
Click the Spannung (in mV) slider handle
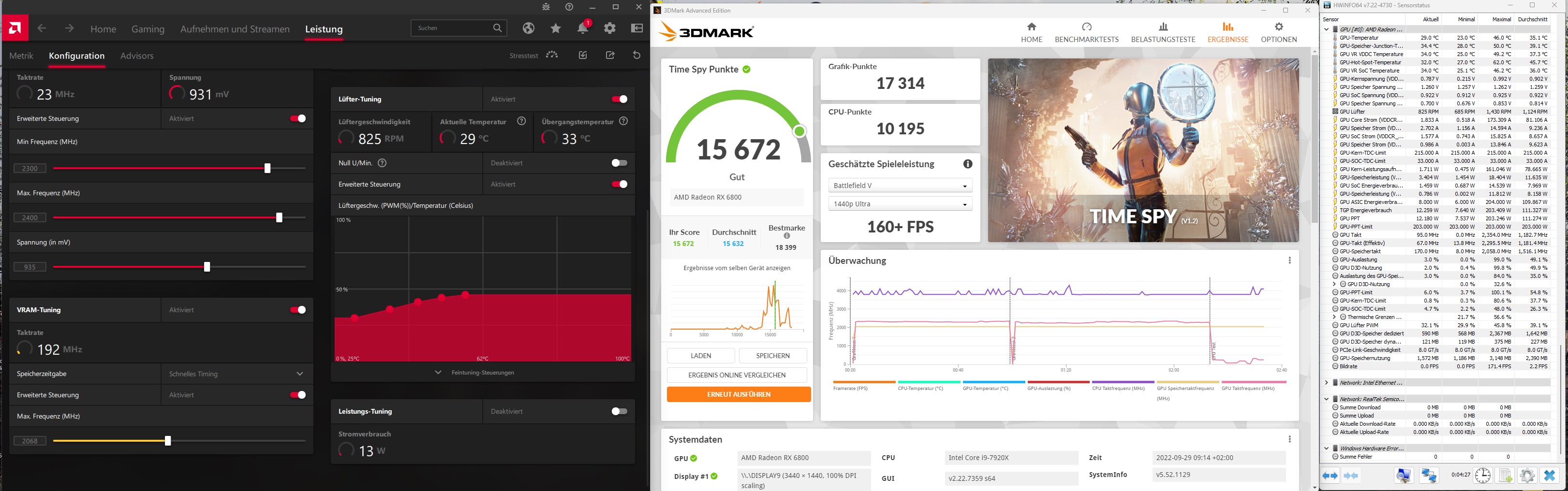pyautogui.click(x=207, y=266)
